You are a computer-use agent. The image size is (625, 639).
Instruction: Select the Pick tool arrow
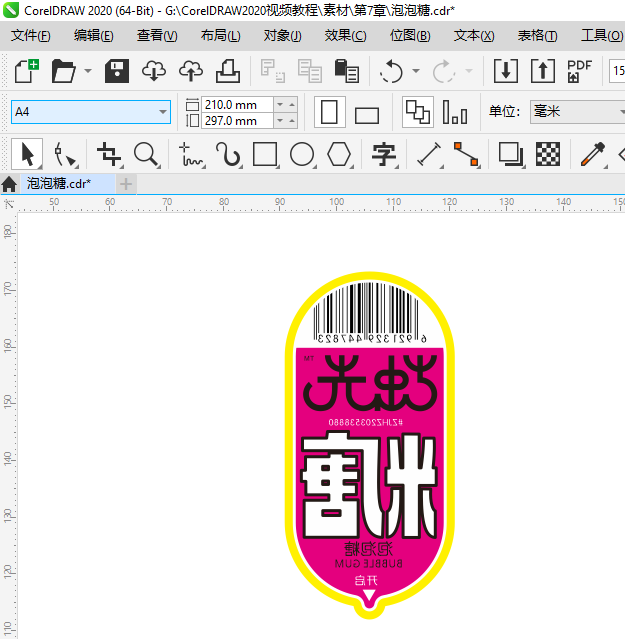(27, 154)
